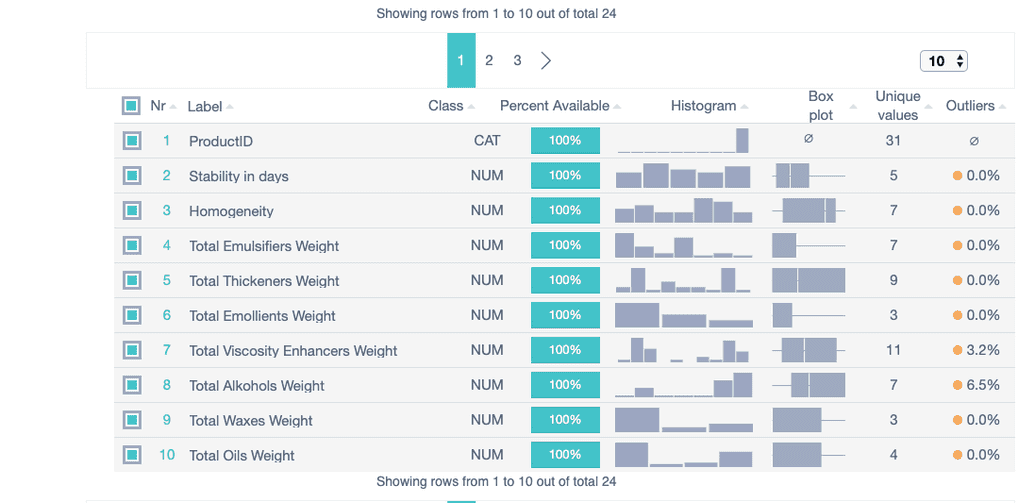Sort by Class column arrow
Image resolution: width=1035 pixels, height=503 pixels.
click(x=471, y=107)
